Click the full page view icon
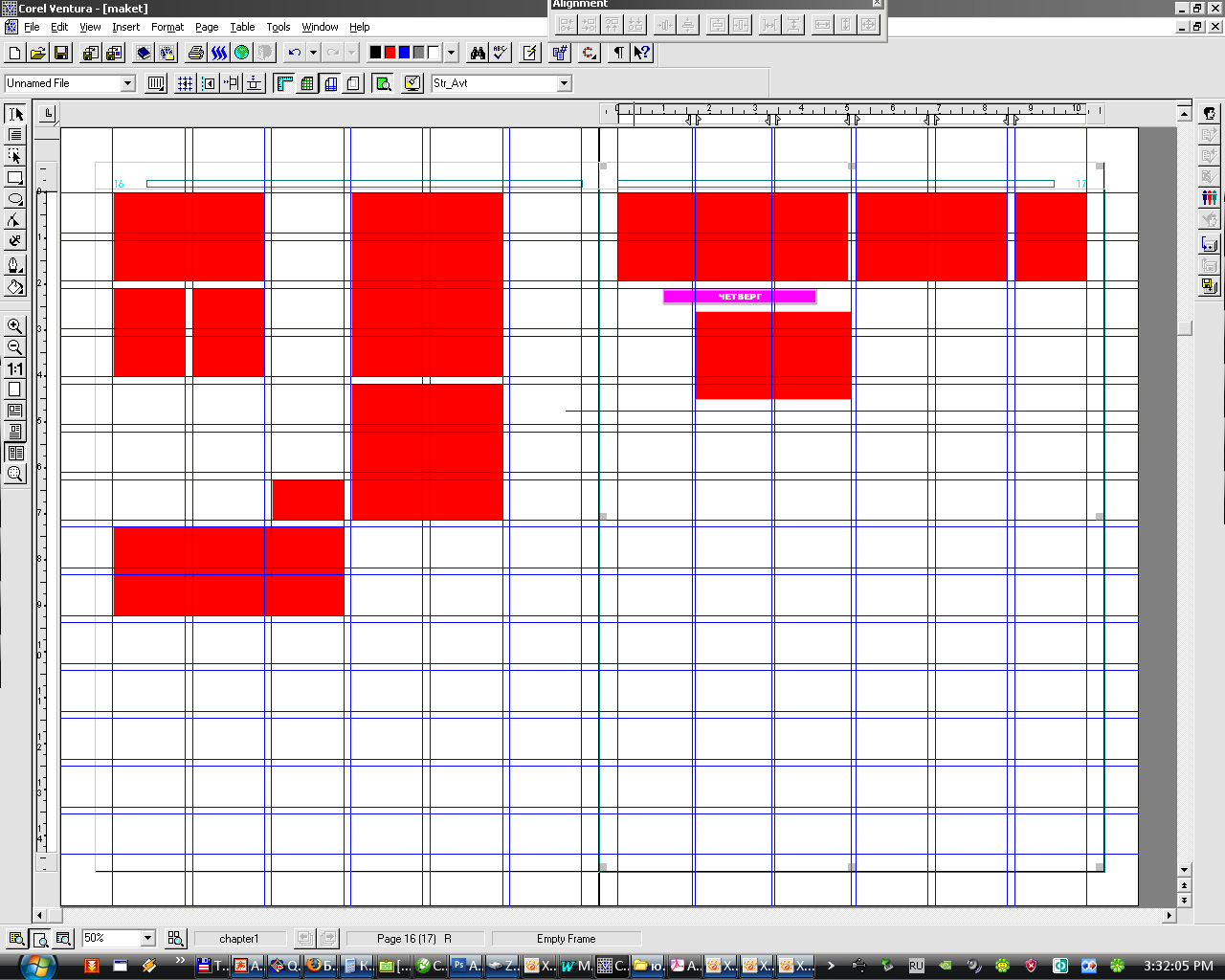Image resolution: width=1225 pixels, height=980 pixels. [15, 390]
